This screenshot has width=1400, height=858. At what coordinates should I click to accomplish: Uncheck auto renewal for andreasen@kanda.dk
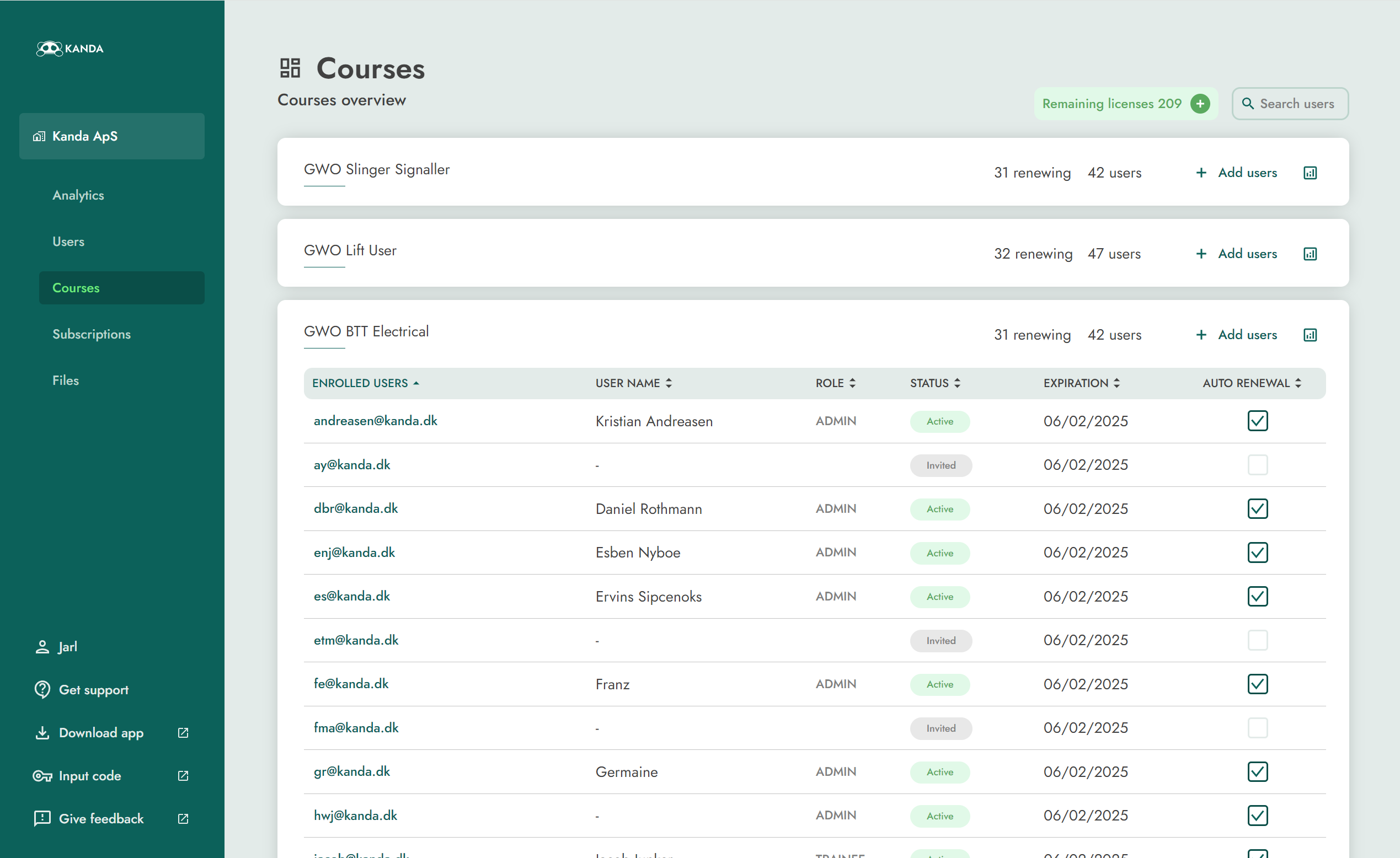click(x=1257, y=421)
